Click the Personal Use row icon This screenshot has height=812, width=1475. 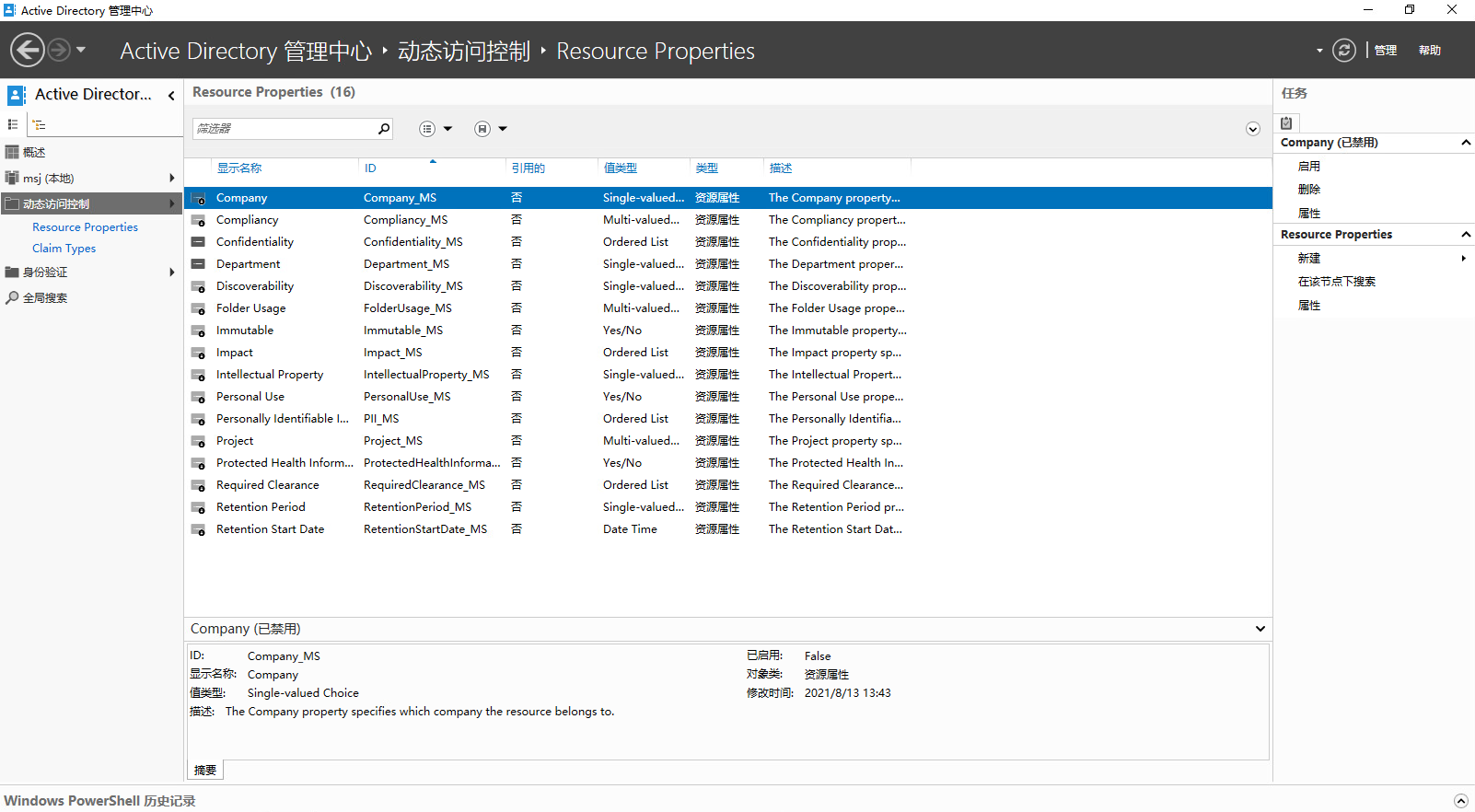(198, 397)
